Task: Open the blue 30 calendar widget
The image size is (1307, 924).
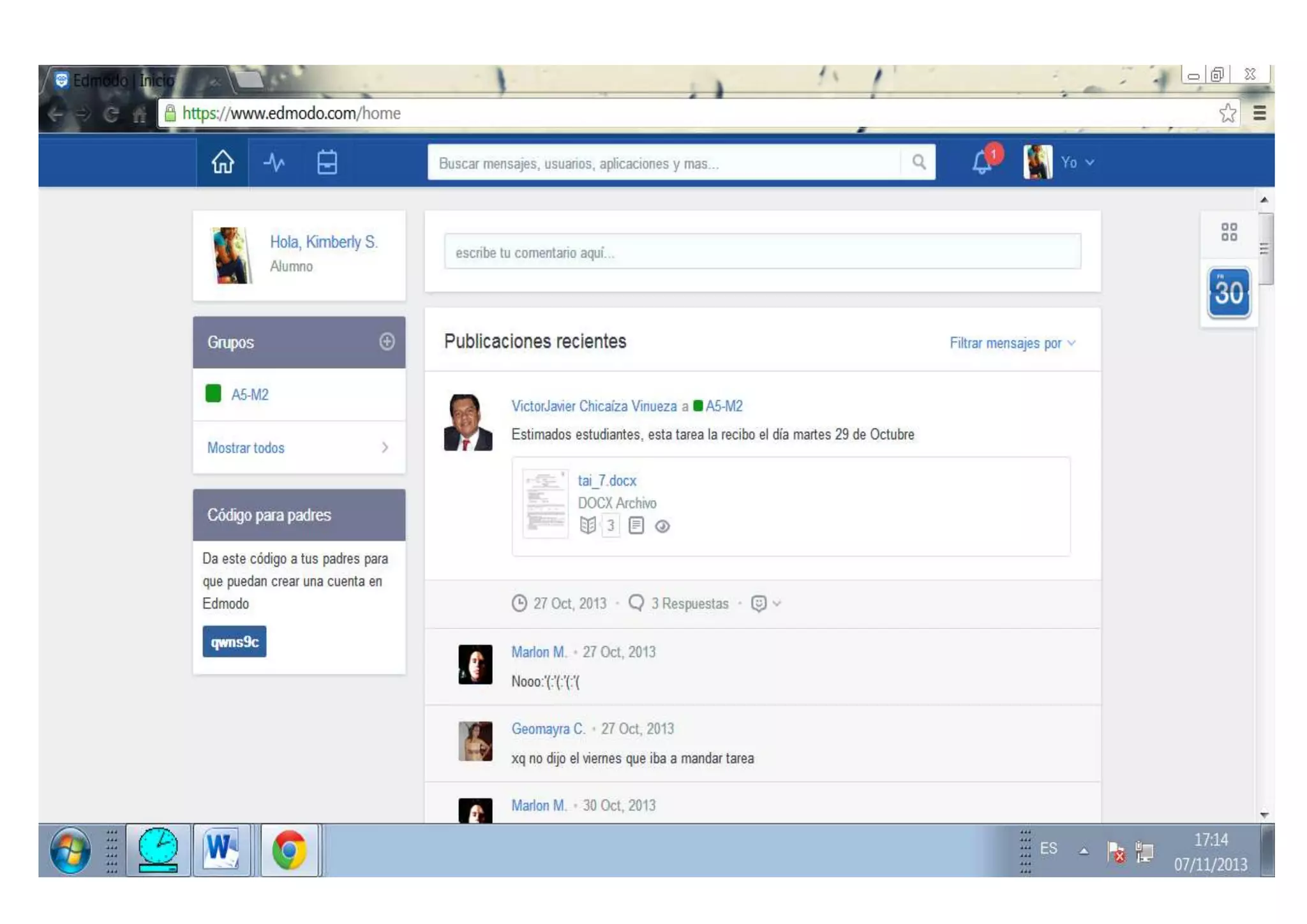Action: (1229, 293)
